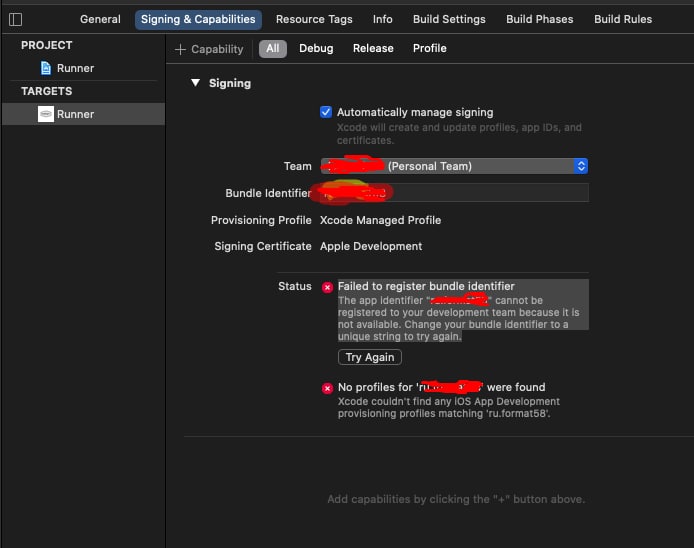Click the Failed to register bundle identifier message

pos(426,286)
